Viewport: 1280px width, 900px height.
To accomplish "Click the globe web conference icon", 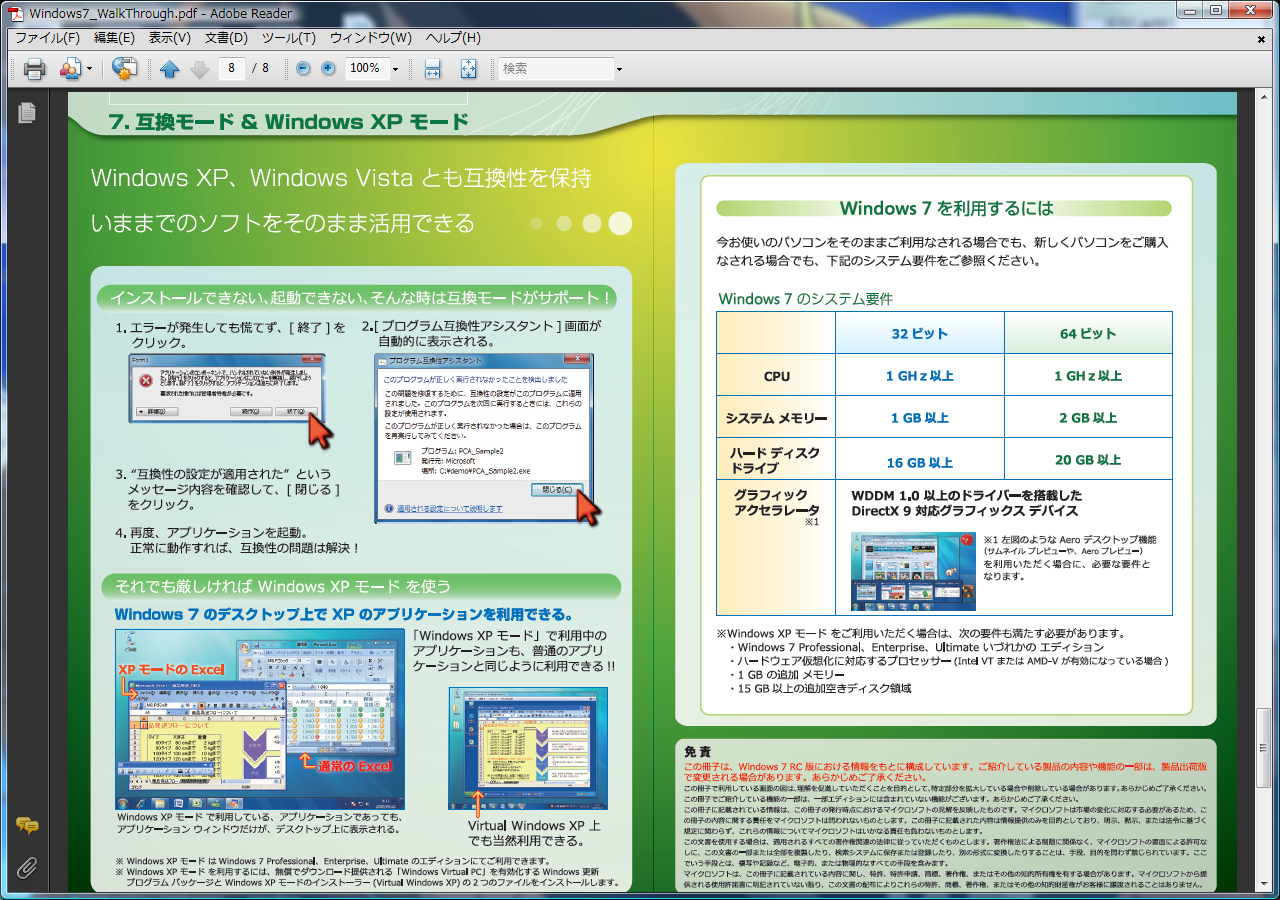I will tap(124, 69).
